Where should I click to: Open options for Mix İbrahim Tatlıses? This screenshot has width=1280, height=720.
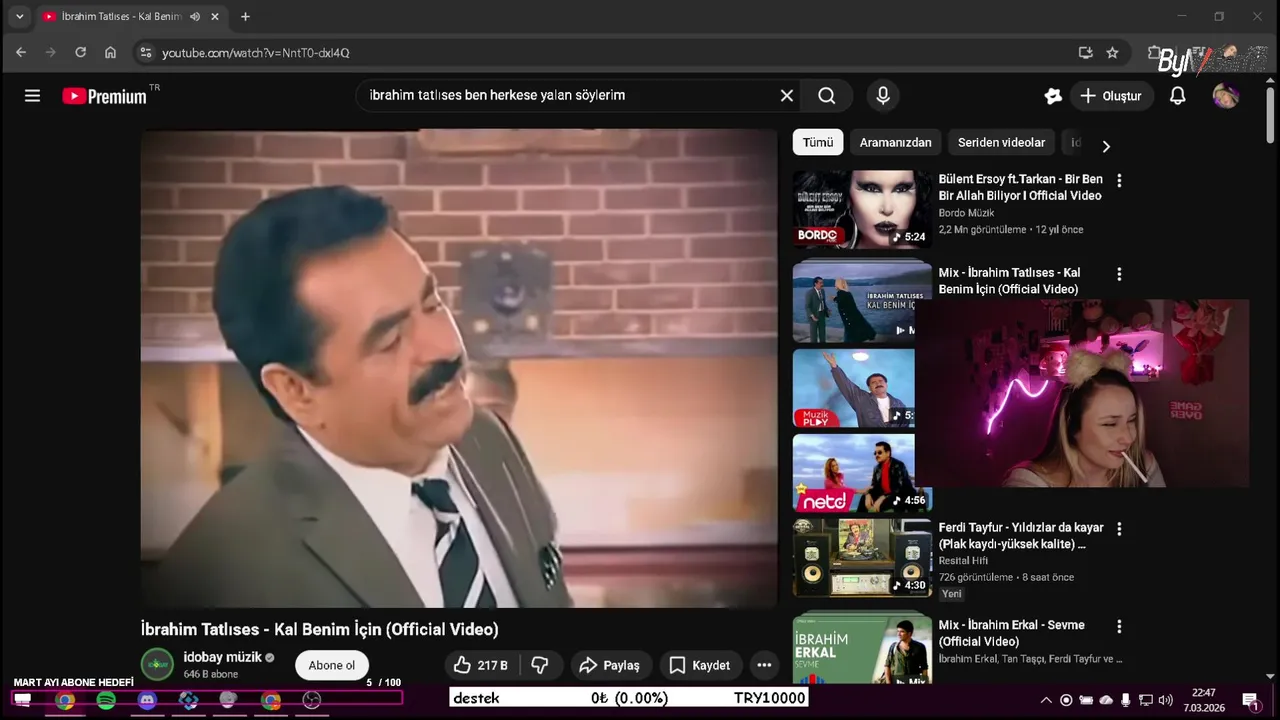coord(1119,274)
